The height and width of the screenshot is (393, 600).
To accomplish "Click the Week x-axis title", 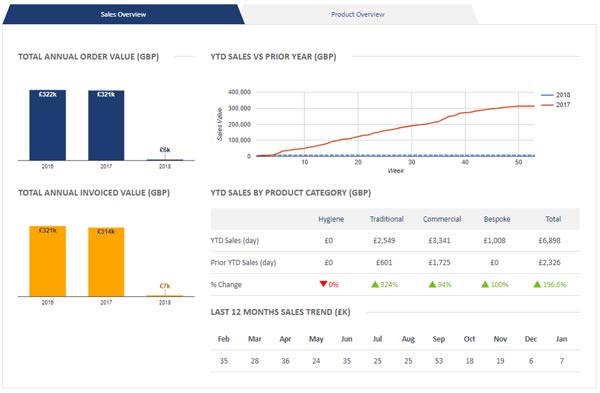I will [395, 171].
